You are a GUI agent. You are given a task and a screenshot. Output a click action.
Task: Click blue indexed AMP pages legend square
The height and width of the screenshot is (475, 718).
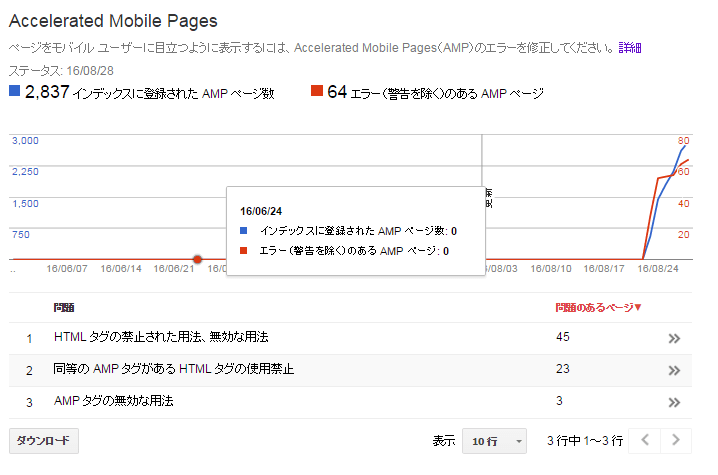click(x=14, y=92)
